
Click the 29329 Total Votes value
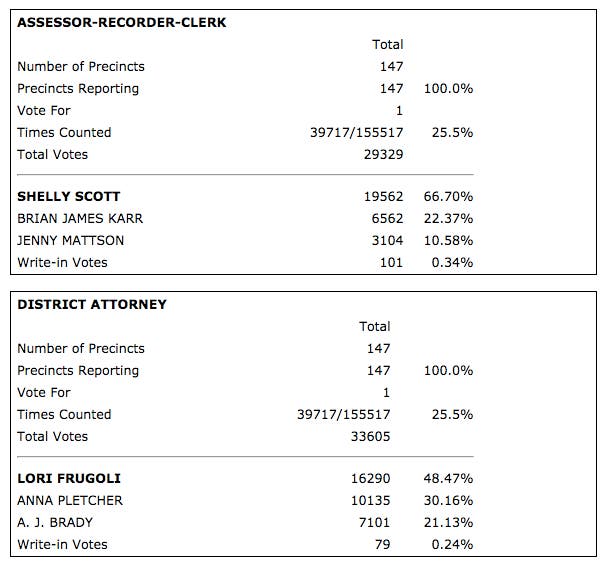click(x=383, y=154)
